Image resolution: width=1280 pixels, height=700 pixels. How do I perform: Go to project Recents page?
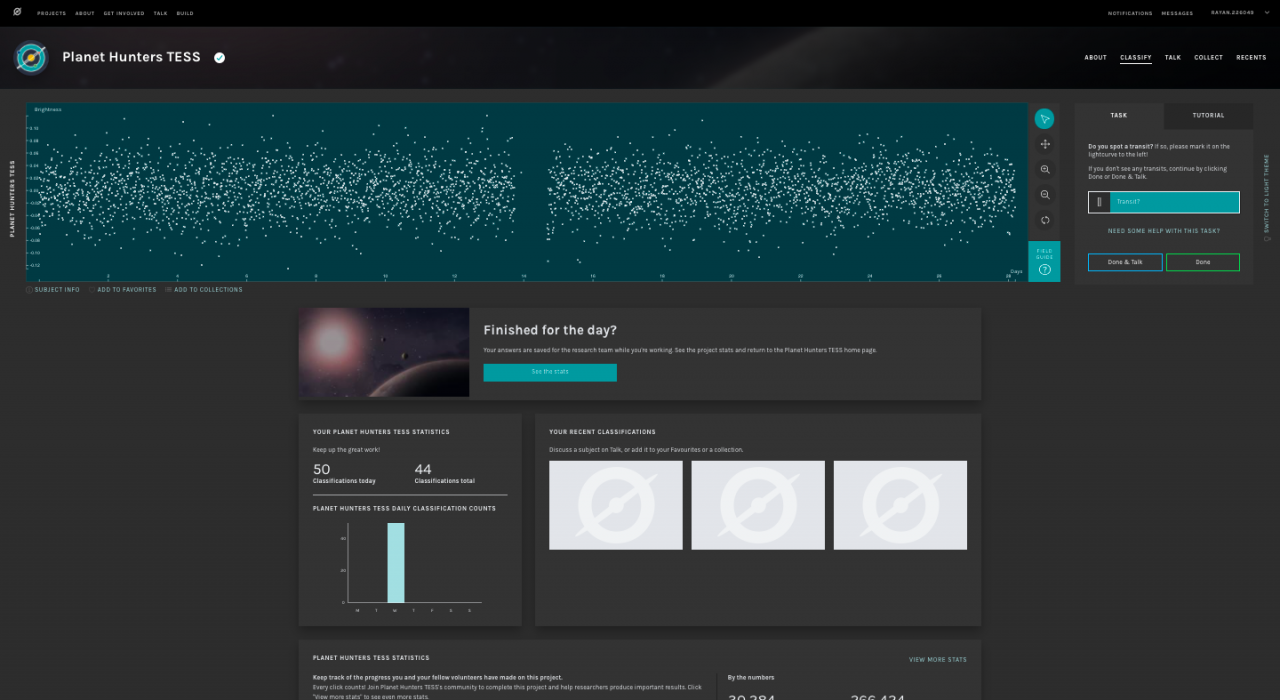pyautogui.click(x=1251, y=58)
